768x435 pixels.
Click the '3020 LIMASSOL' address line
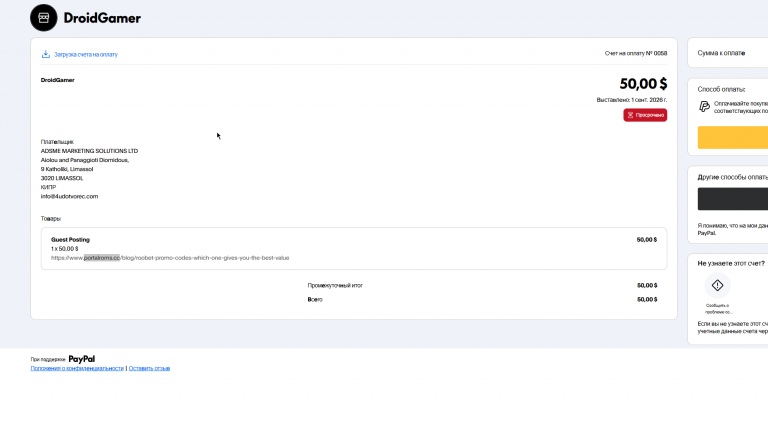62,178
